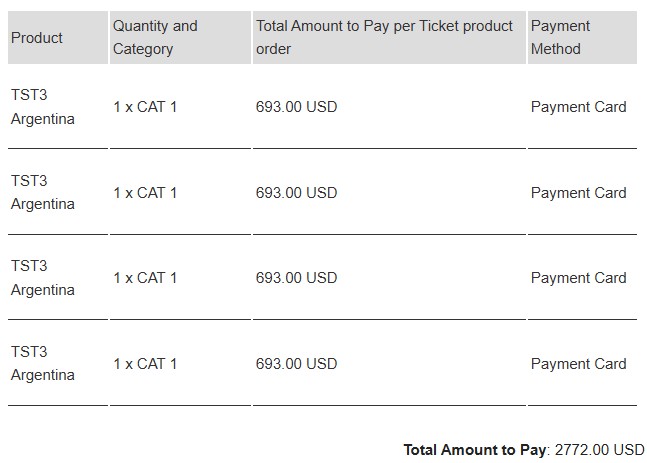Click 1 x CAT 1 in second row

click(145, 193)
